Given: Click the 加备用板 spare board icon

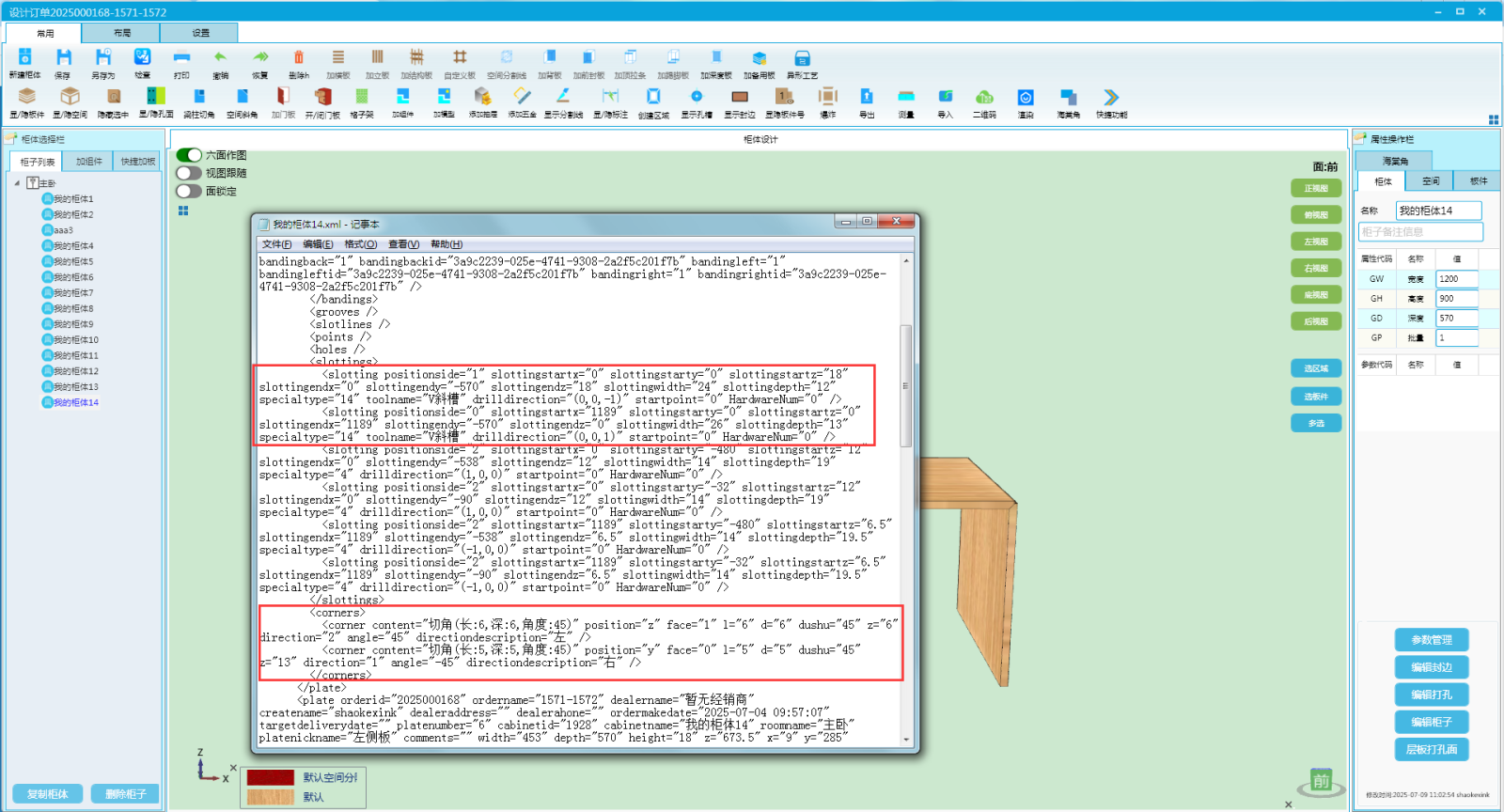Looking at the screenshot, I should click(x=760, y=58).
